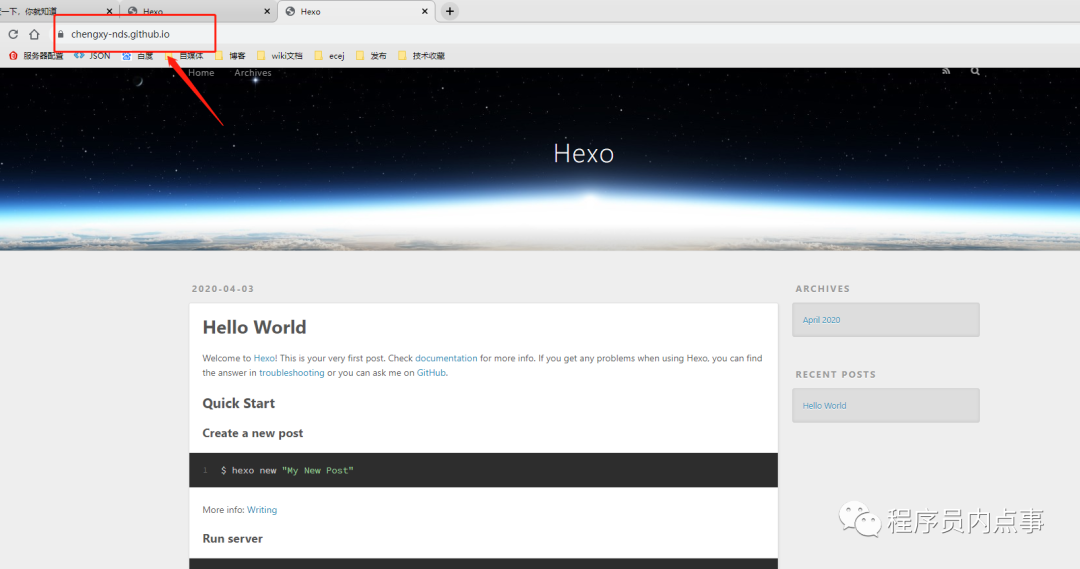This screenshot has width=1080, height=569.
Task: Click the Run server heading
Action: tap(232, 539)
